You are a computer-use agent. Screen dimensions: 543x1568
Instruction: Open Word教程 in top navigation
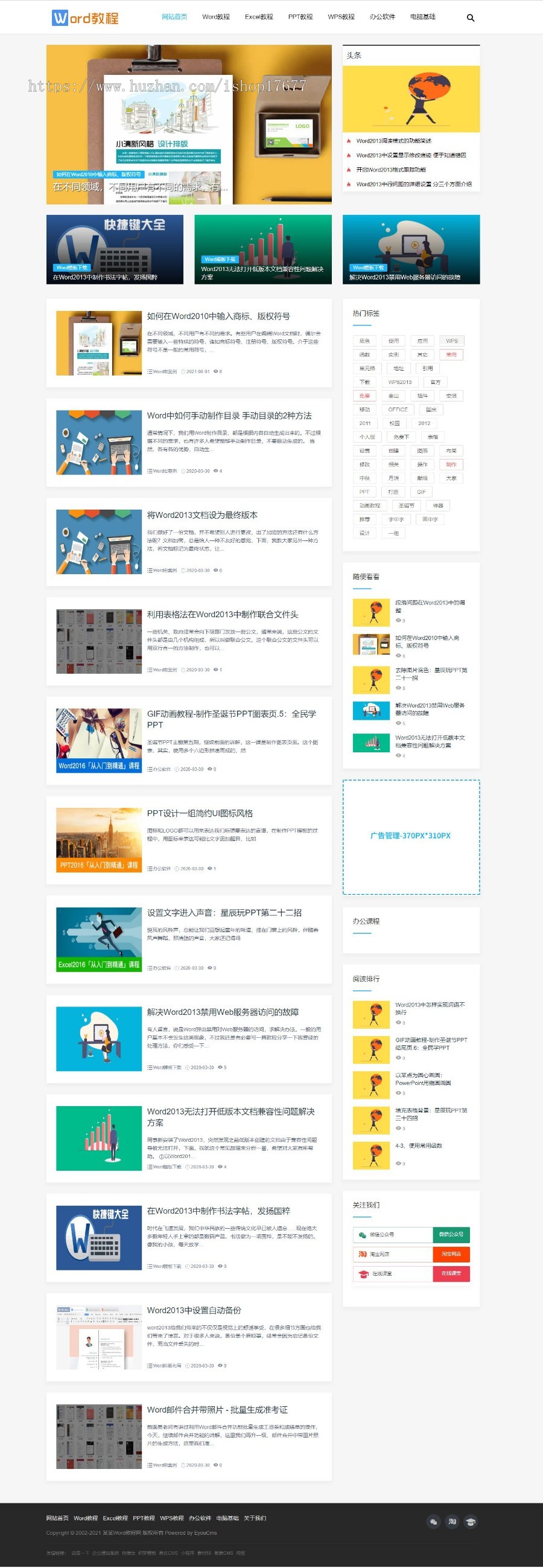click(216, 17)
